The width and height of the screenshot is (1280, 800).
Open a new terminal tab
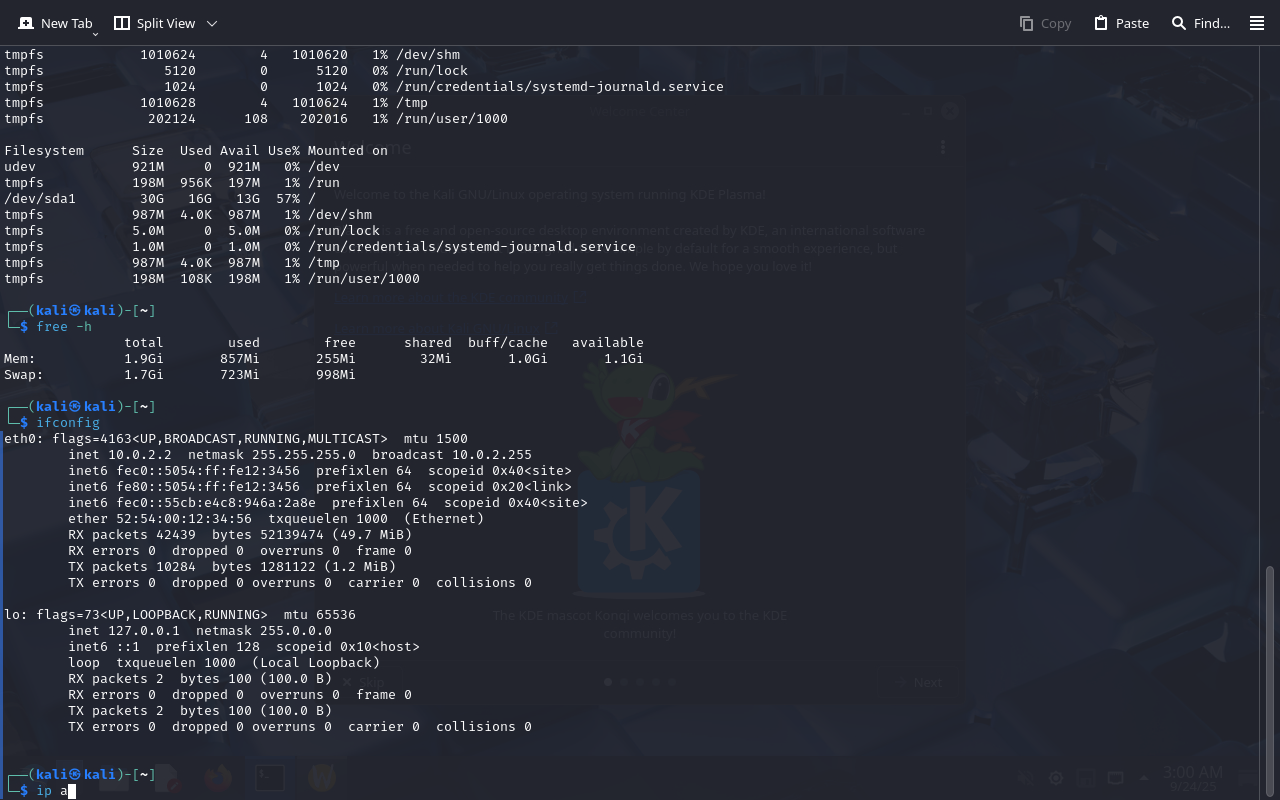coord(56,23)
